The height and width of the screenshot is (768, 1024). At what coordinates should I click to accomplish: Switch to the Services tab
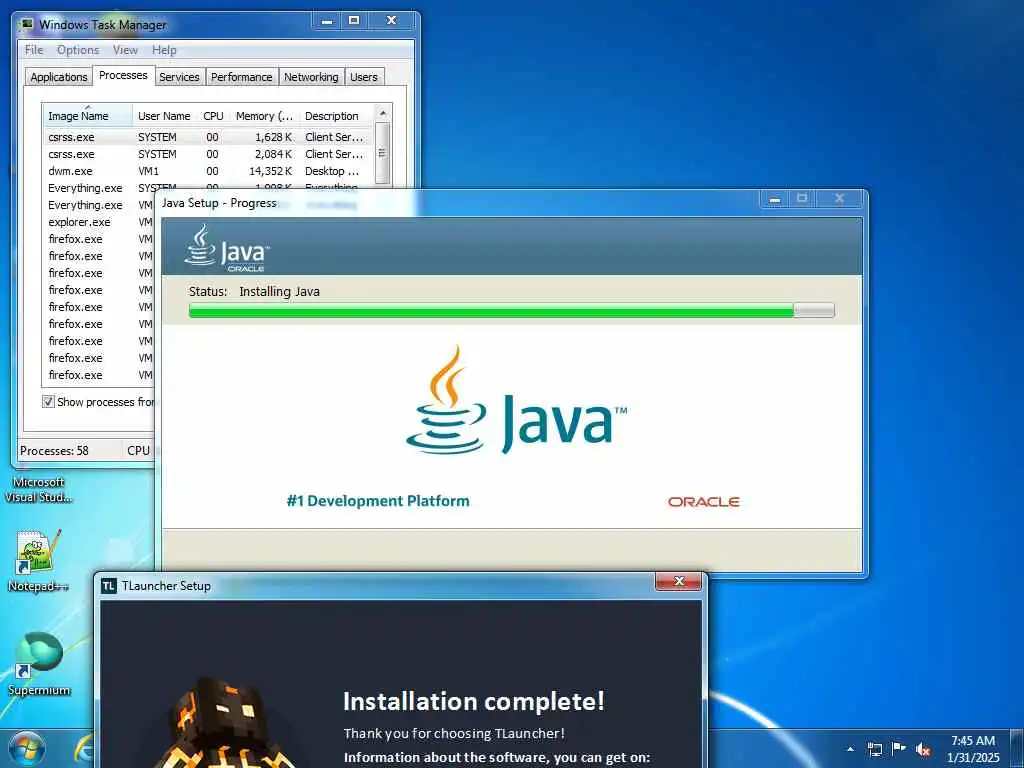(x=179, y=77)
